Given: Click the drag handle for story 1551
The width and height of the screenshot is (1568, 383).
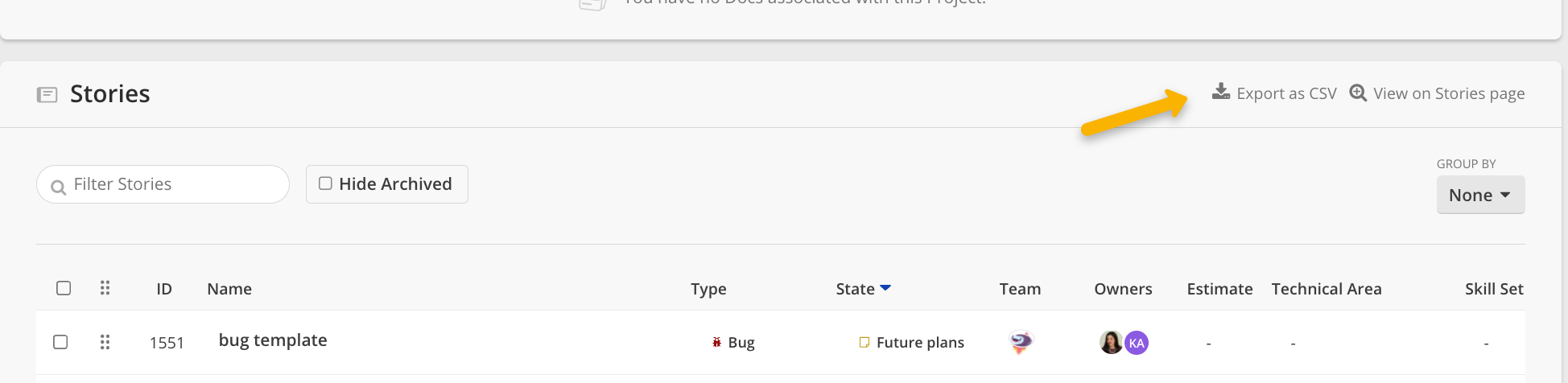Looking at the screenshot, I should [105, 342].
